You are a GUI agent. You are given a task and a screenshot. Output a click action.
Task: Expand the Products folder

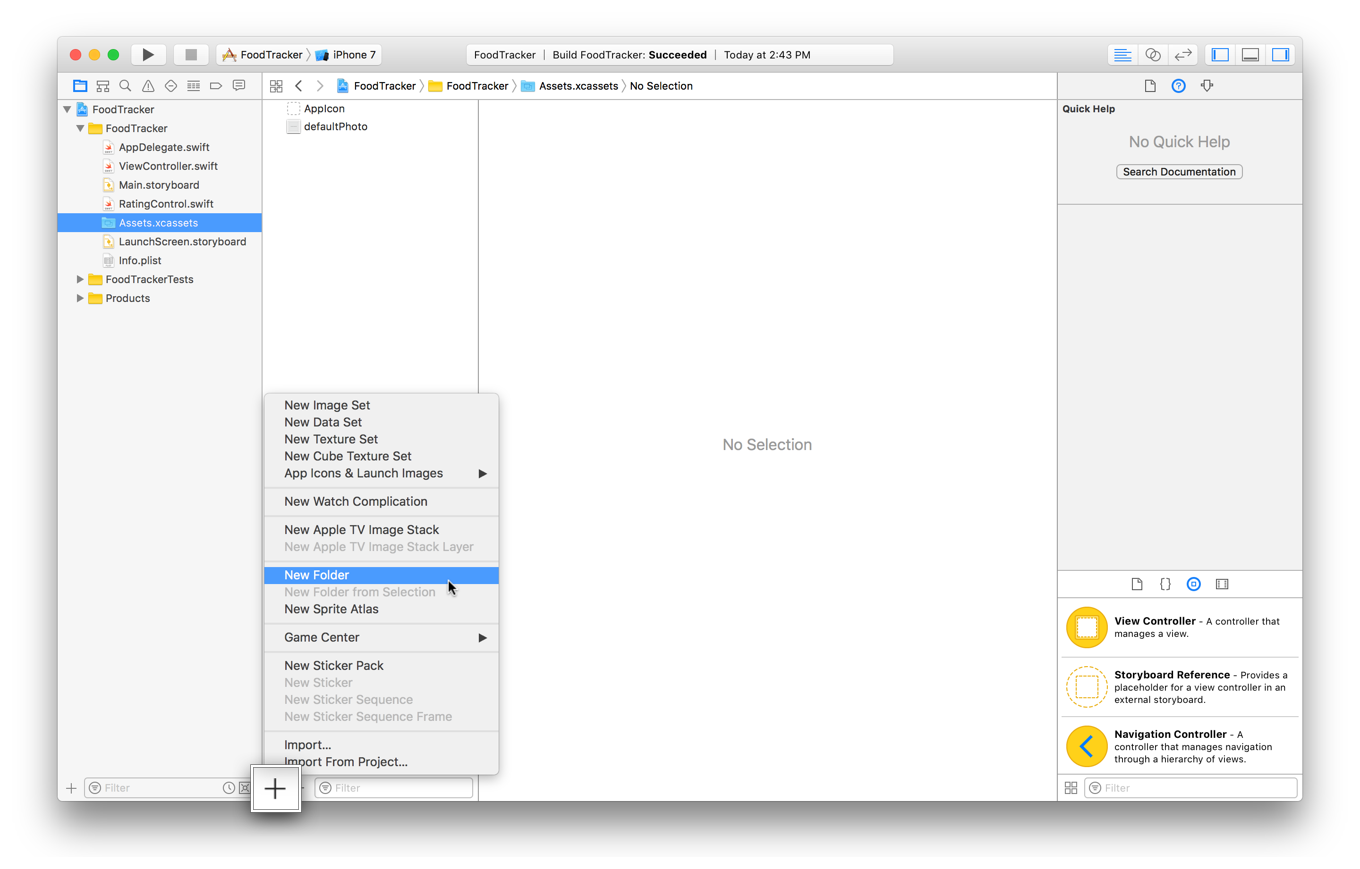pos(80,298)
